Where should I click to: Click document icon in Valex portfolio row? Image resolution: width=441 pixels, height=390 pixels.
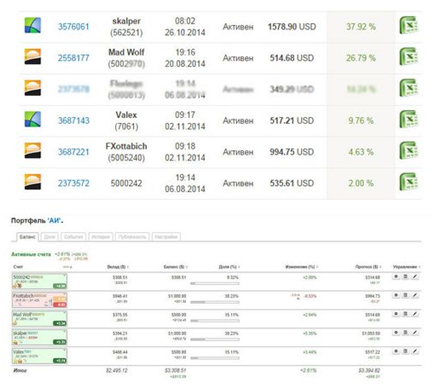[405, 351]
